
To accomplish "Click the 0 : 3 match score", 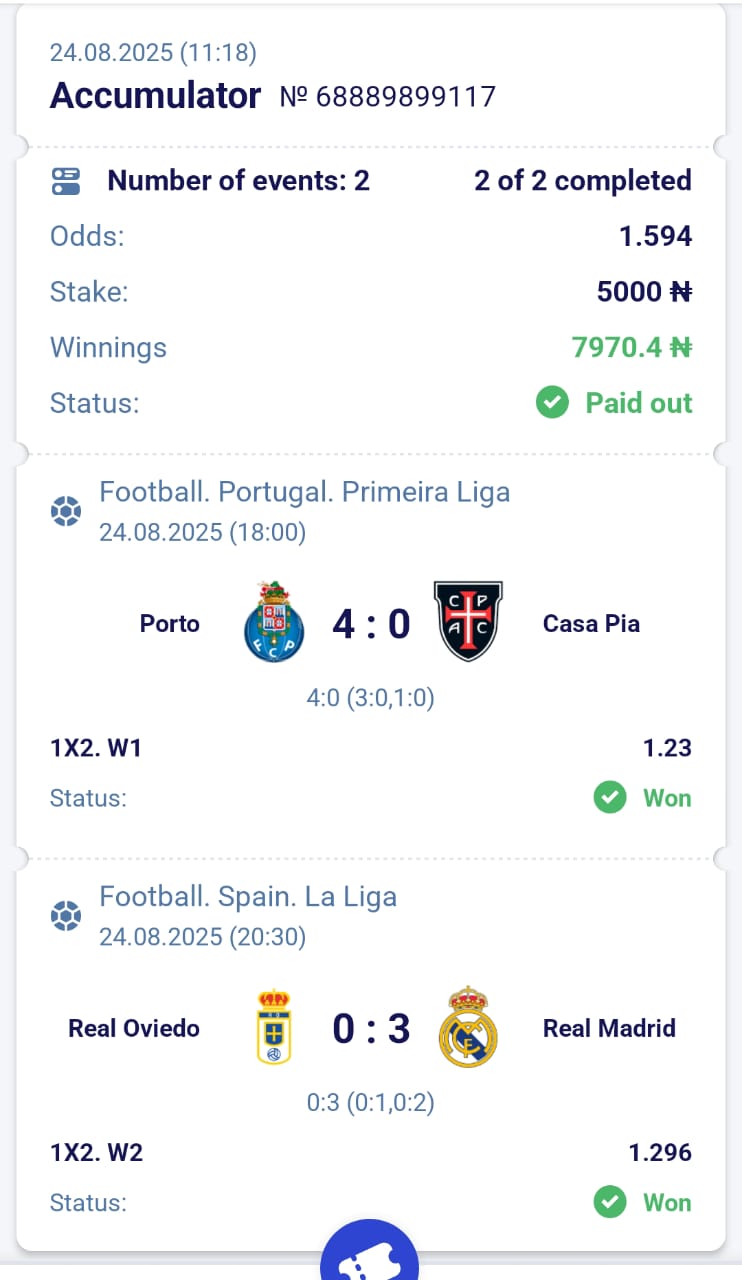I will pos(371,1028).
